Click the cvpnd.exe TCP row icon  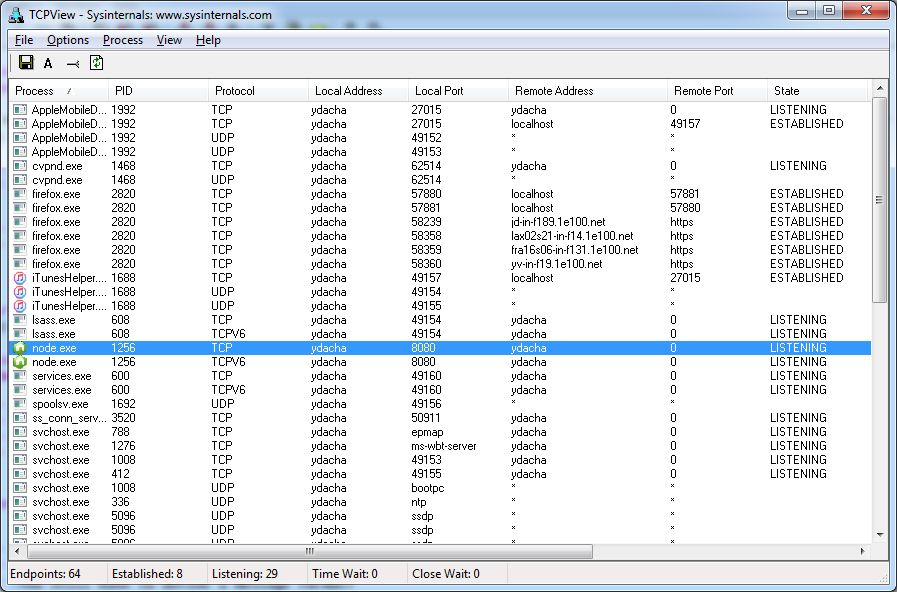20,166
